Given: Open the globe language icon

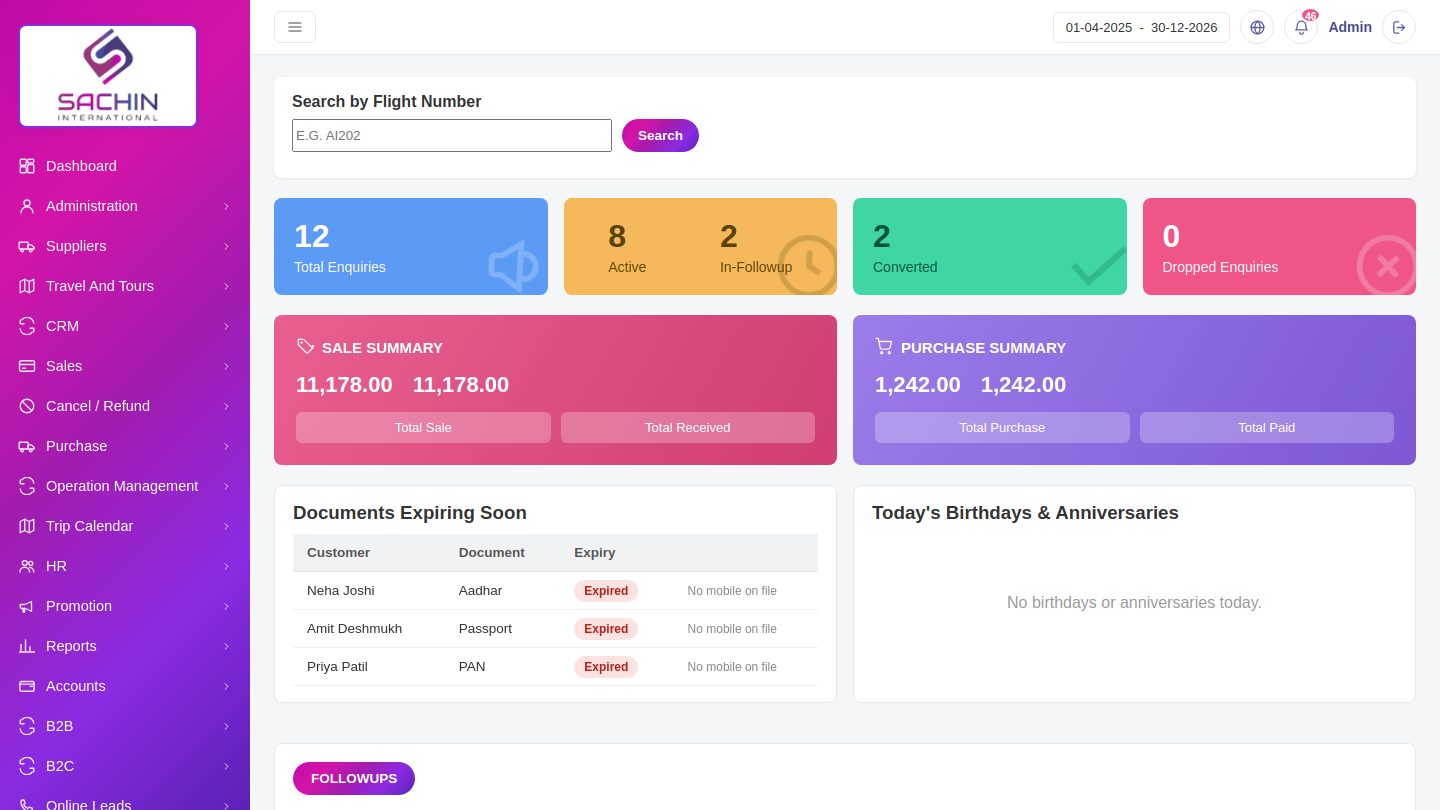Looking at the screenshot, I should click(x=1257, y=27).
